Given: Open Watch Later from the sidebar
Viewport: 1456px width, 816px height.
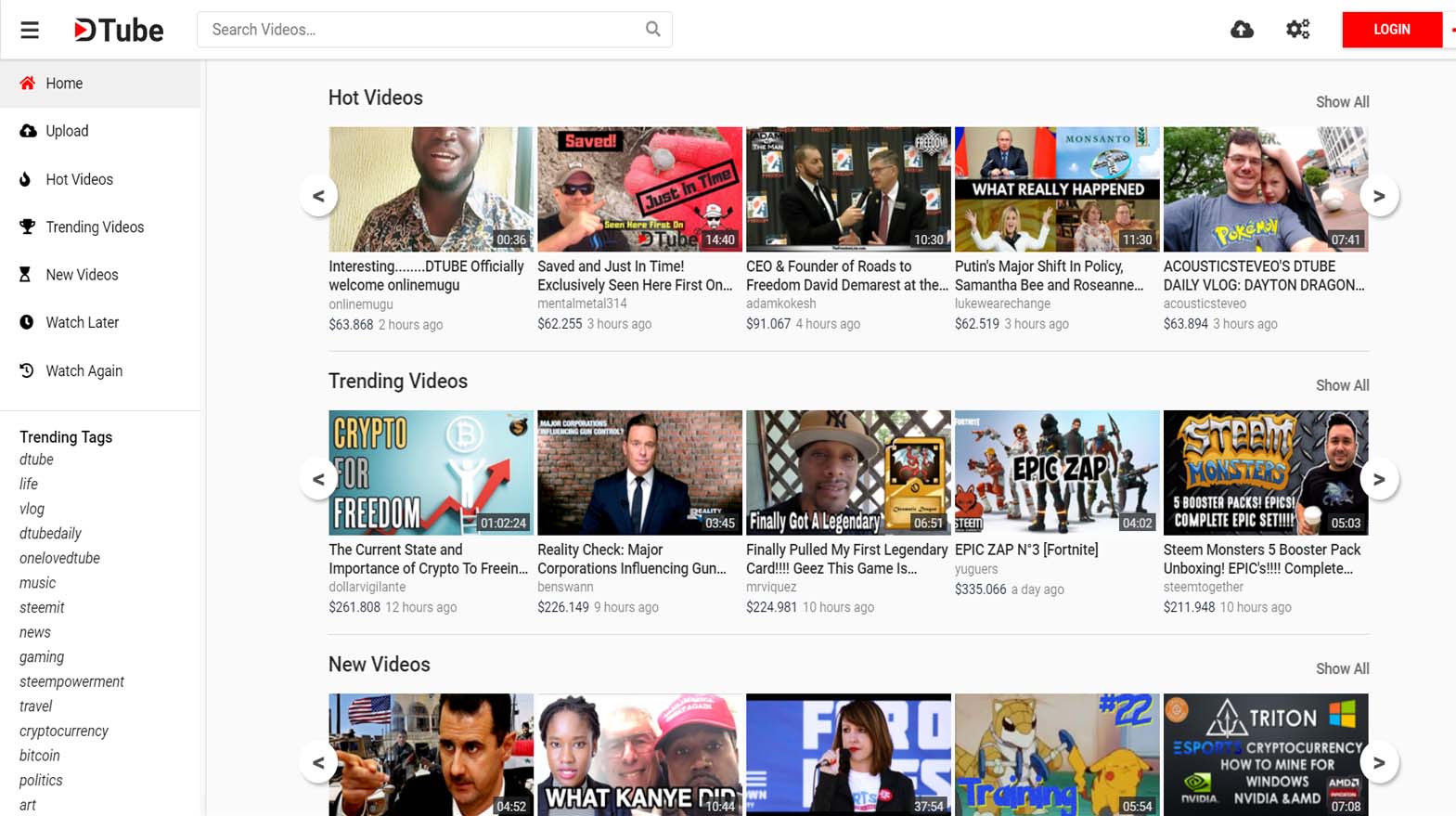Looking at the screenshot, I should click(x=100, y=322).
